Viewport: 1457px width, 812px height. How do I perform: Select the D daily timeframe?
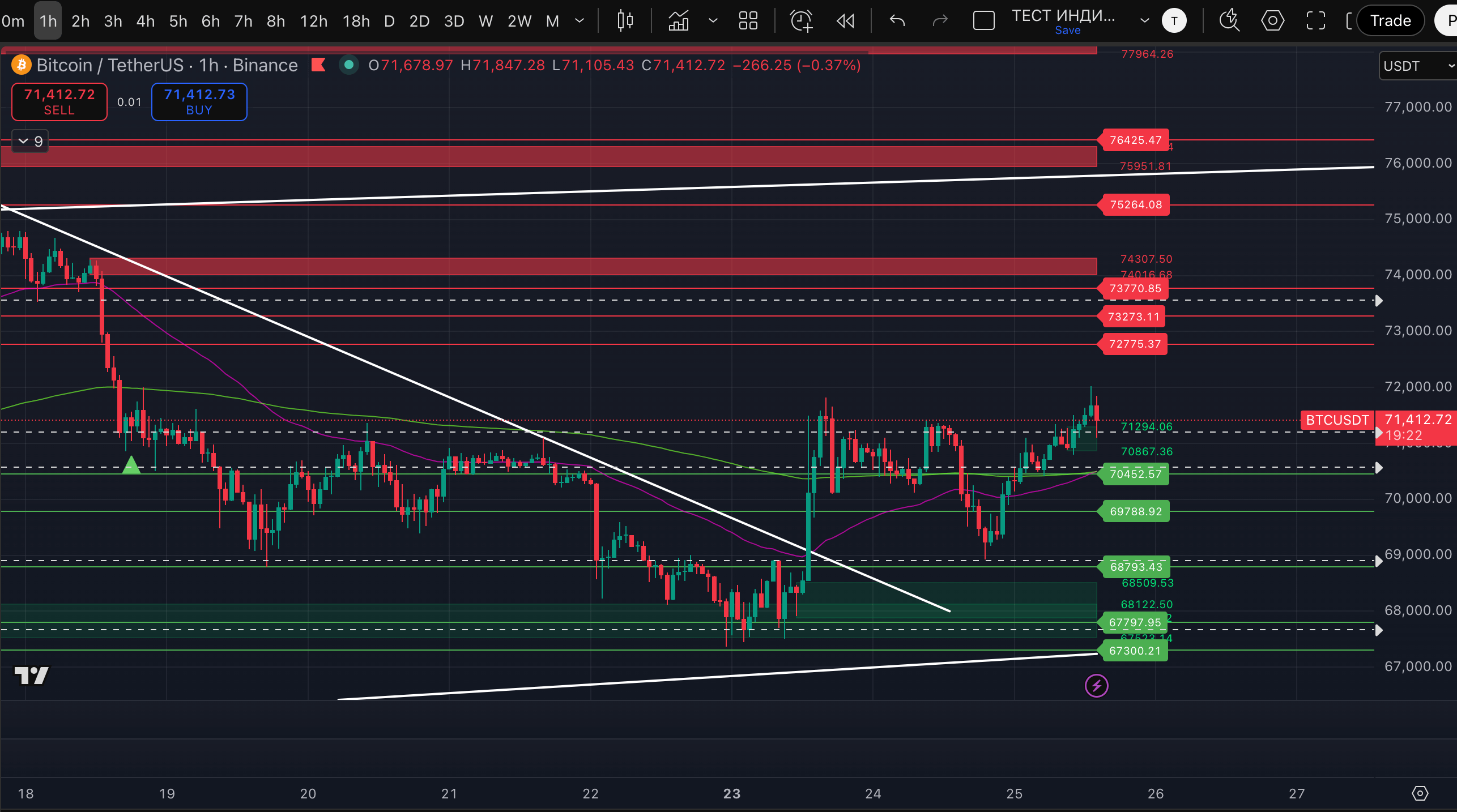click(x=389, y=21)
